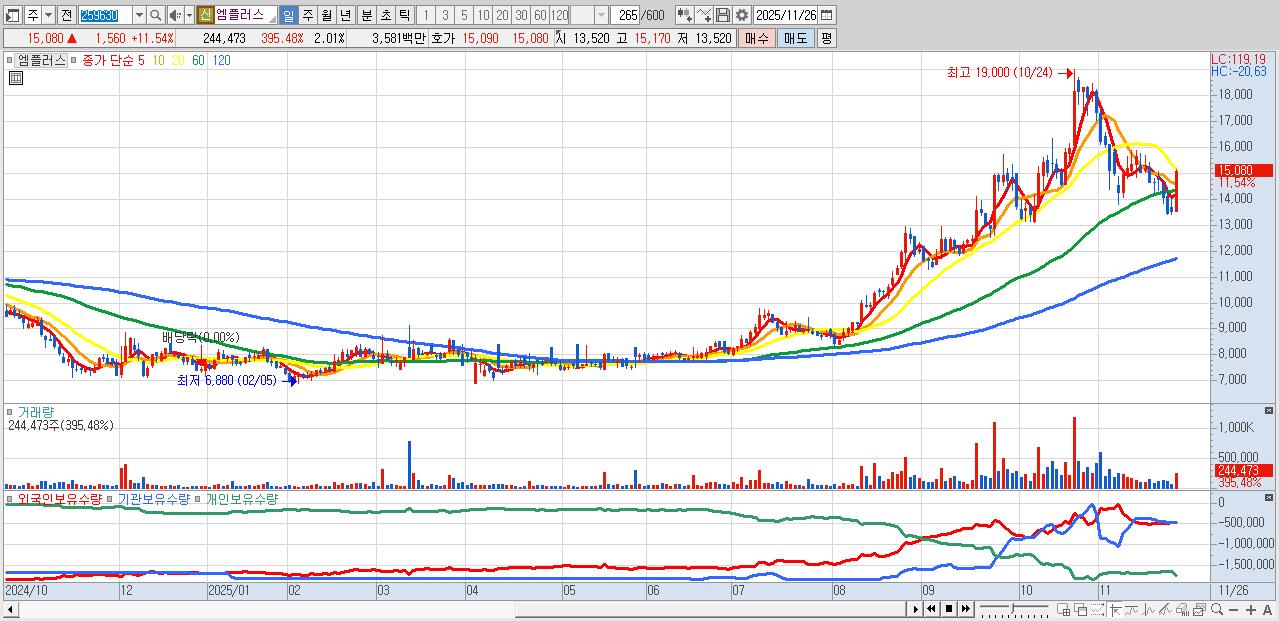Close the investor holdings panel
The height and width of the screenshot is (621, 1279).
(x=1270, y=497)
